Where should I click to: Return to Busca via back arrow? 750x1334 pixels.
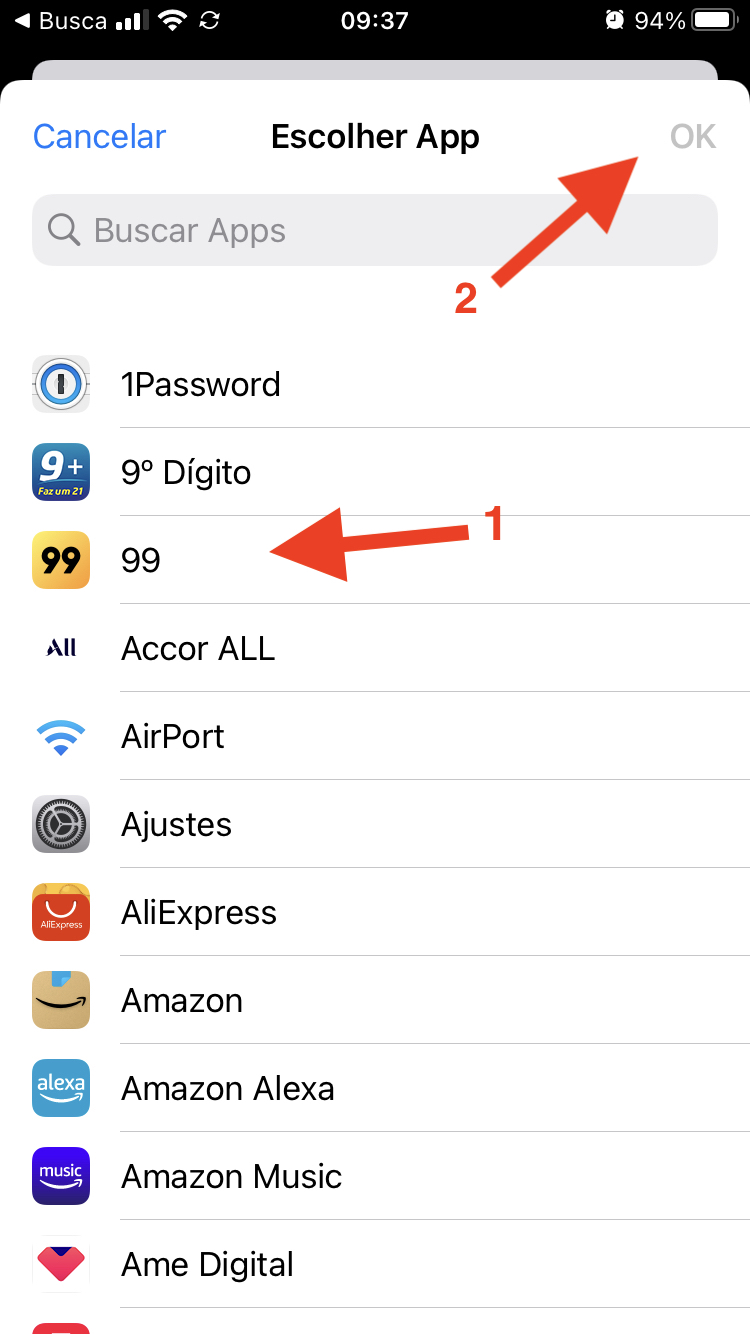[x=60, y=20]
